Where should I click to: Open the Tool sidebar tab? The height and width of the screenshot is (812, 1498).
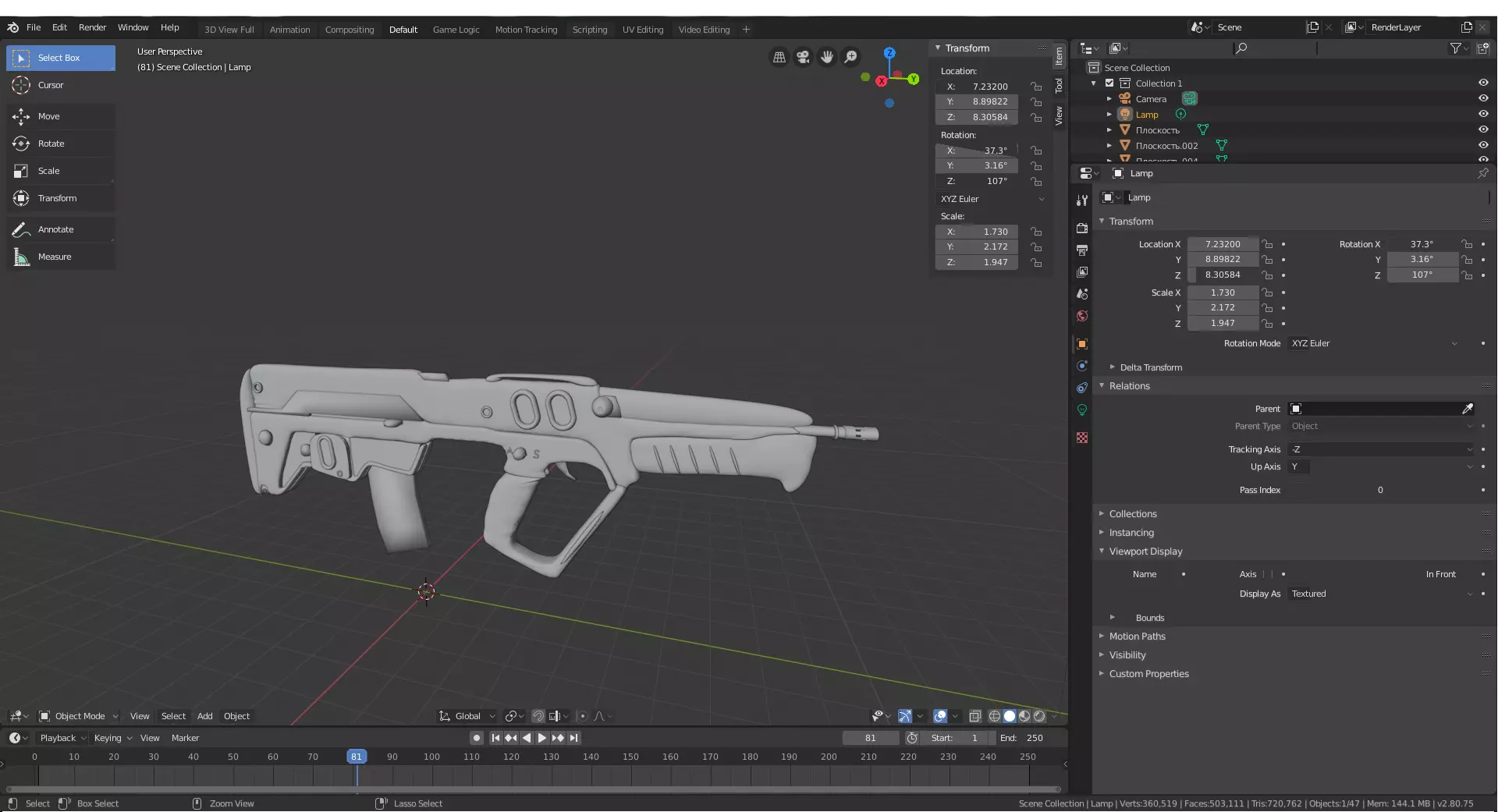click(x=1059, y=86)
